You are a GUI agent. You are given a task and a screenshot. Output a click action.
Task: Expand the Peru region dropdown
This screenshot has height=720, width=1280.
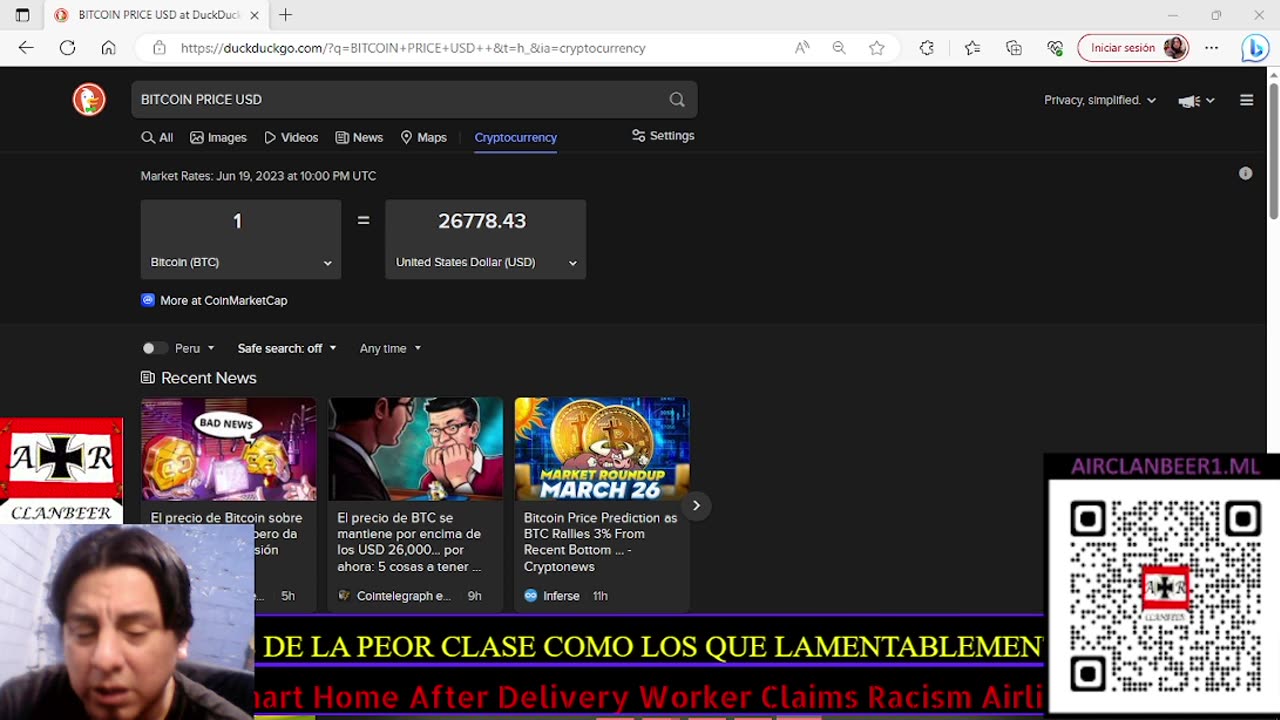(196, 348)
